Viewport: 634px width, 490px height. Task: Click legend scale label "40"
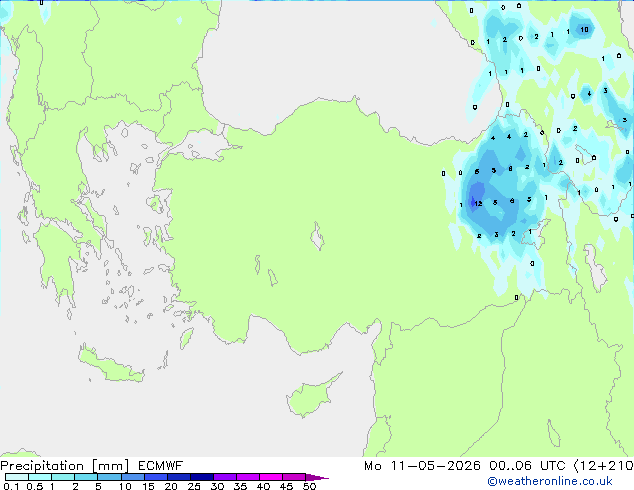263,486
